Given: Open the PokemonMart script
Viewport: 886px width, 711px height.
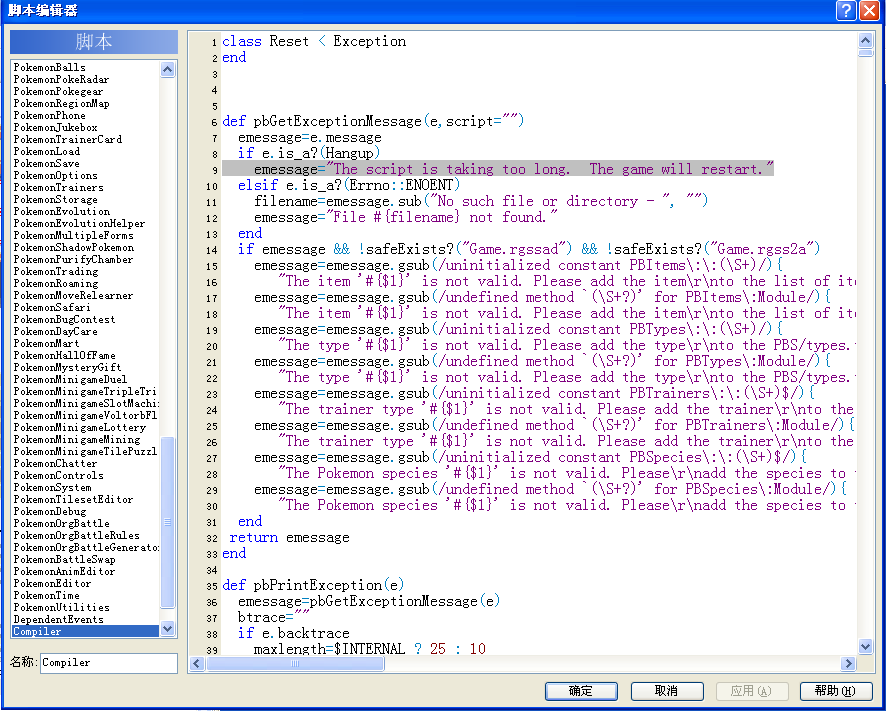Looking at the screenshot, I should pos(46,343).
